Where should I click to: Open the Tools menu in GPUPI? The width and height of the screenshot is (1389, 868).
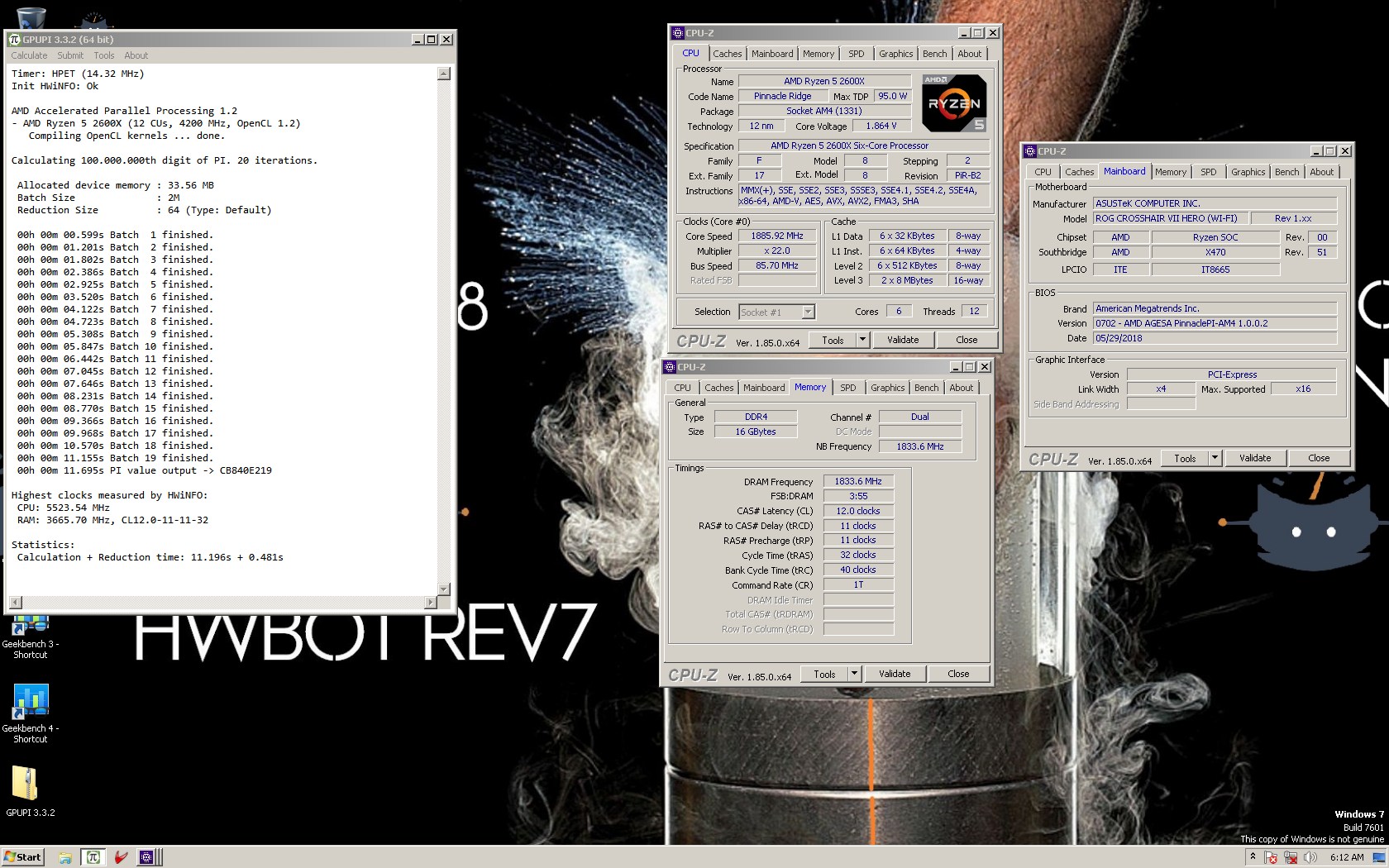click(x=104, y=55)
